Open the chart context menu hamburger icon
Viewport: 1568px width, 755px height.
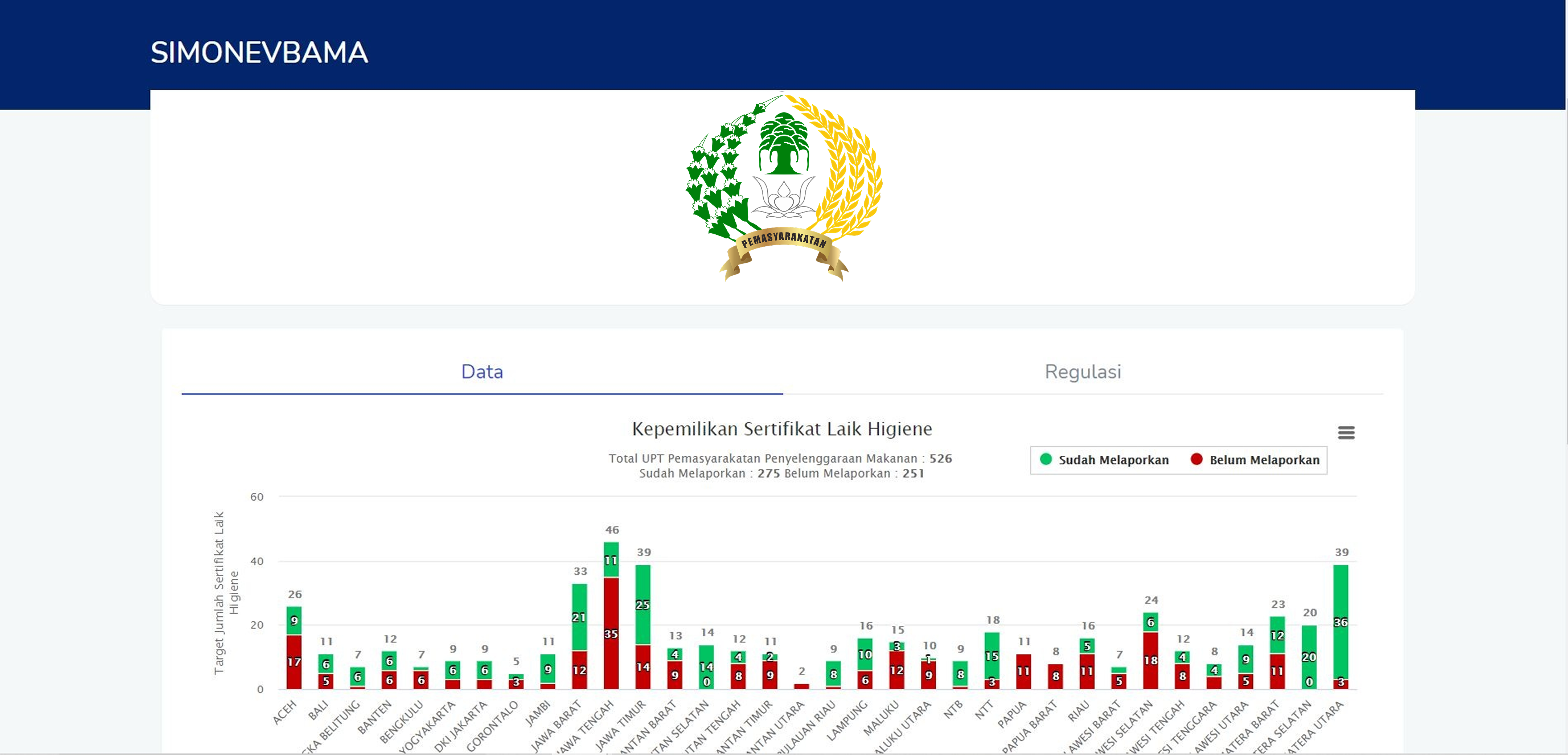click(1346, 433)
